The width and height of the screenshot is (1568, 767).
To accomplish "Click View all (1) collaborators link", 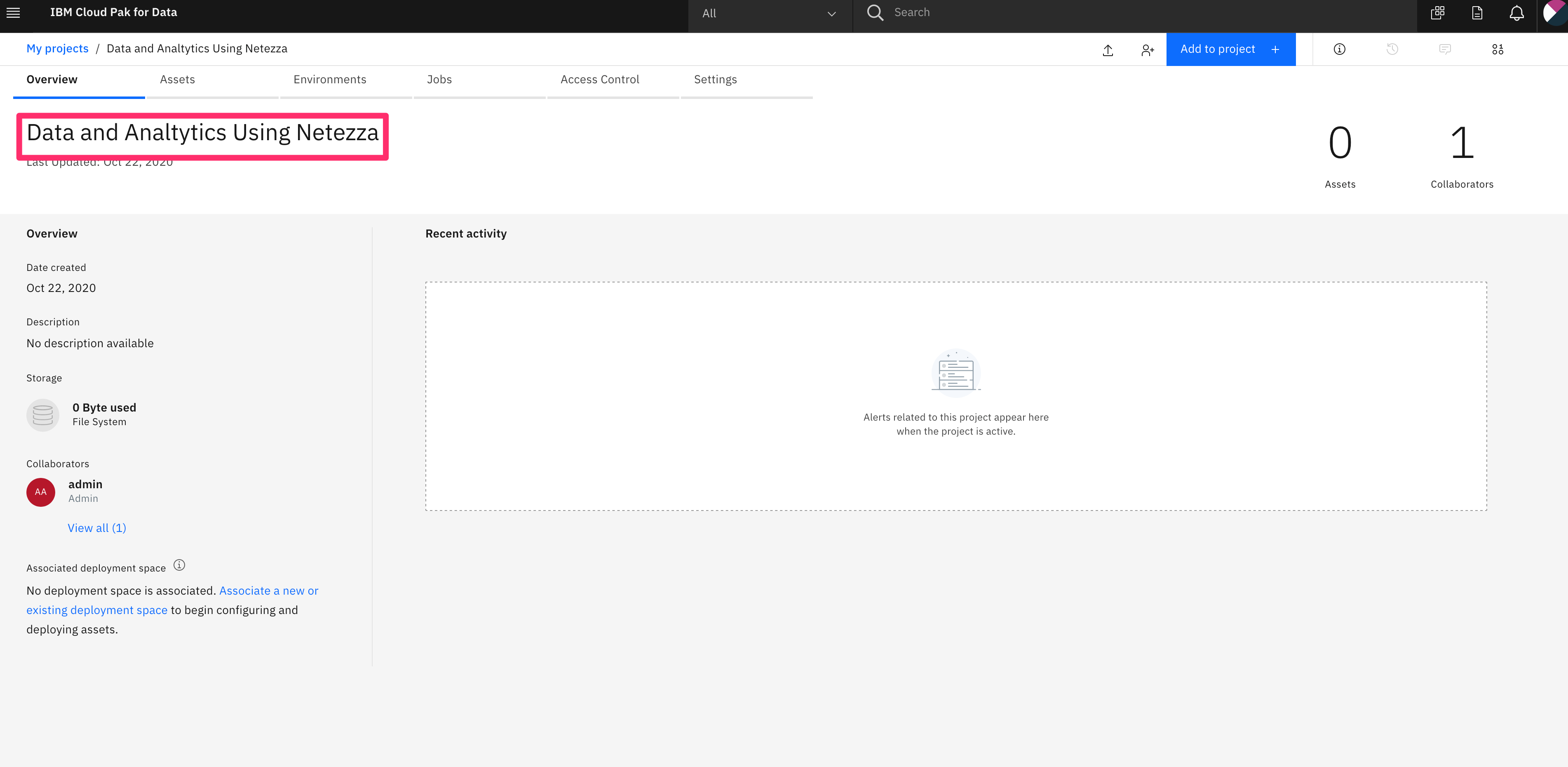I will [97, 528].
